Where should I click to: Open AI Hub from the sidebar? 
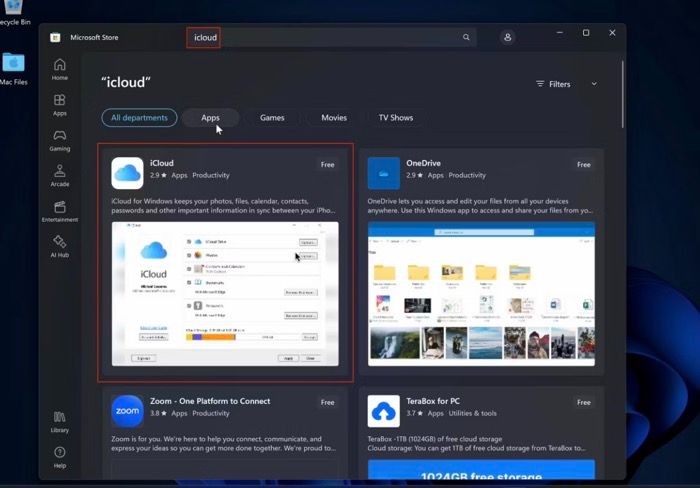click(60, 246)
